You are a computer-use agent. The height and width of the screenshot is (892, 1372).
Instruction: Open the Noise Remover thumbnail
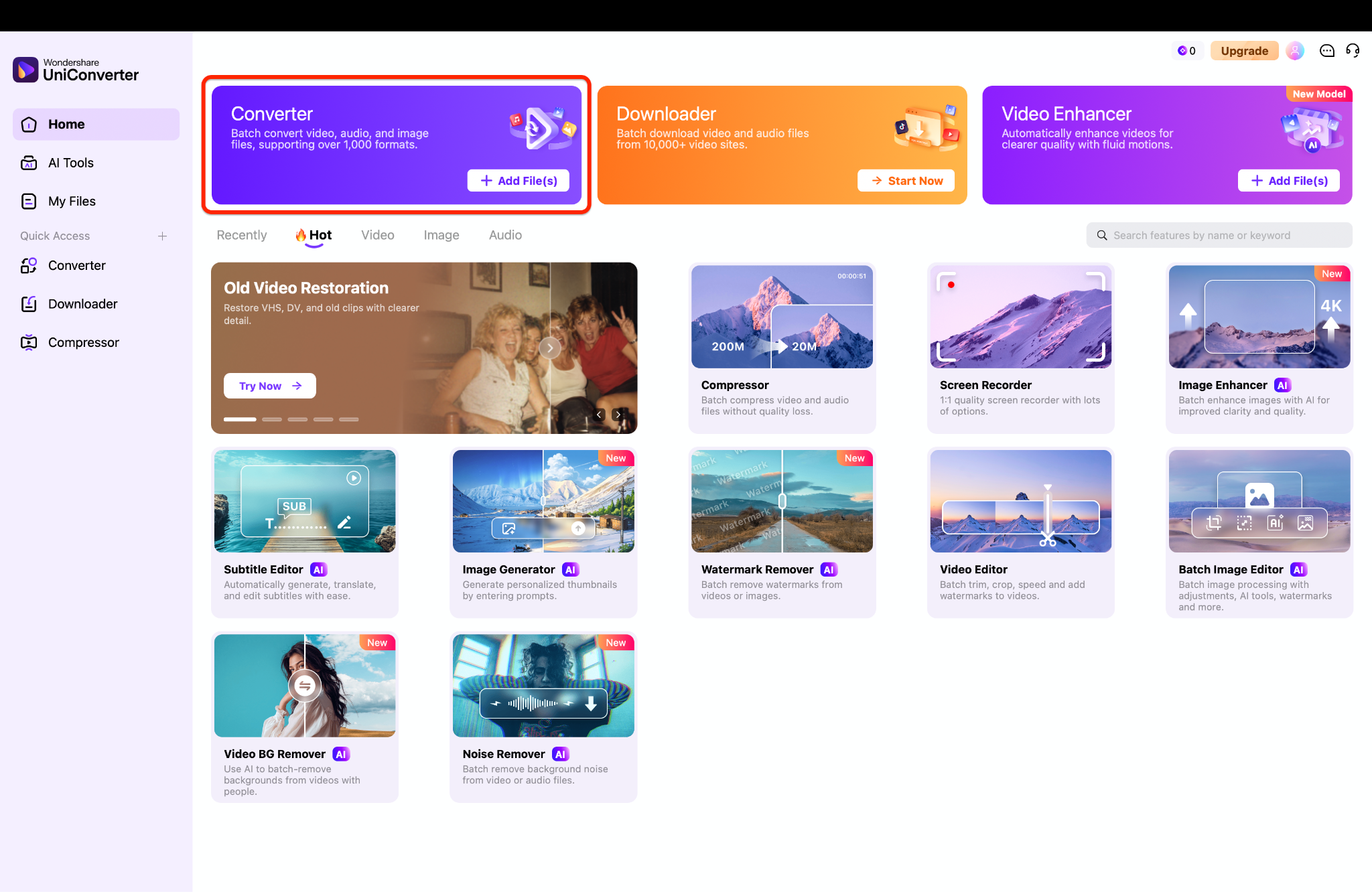click(x=543, y=686)
